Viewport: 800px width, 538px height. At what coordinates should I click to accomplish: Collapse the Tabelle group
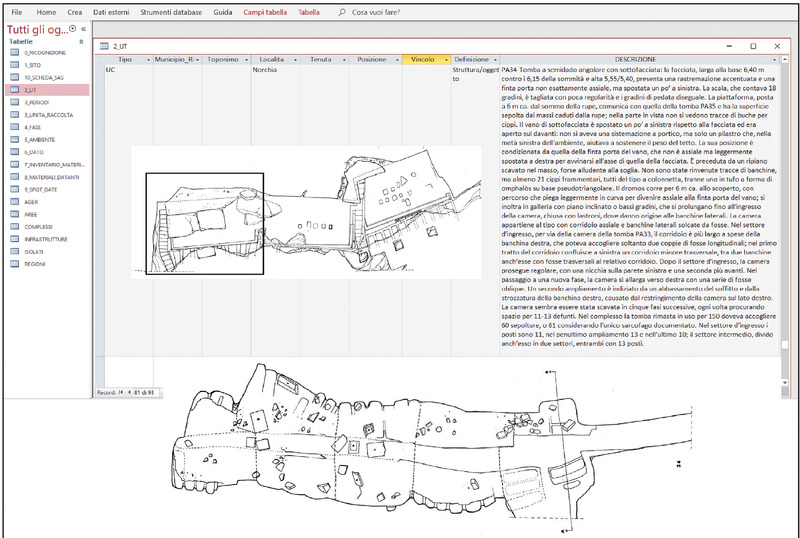pyautogui.click(x=82, y=41)
